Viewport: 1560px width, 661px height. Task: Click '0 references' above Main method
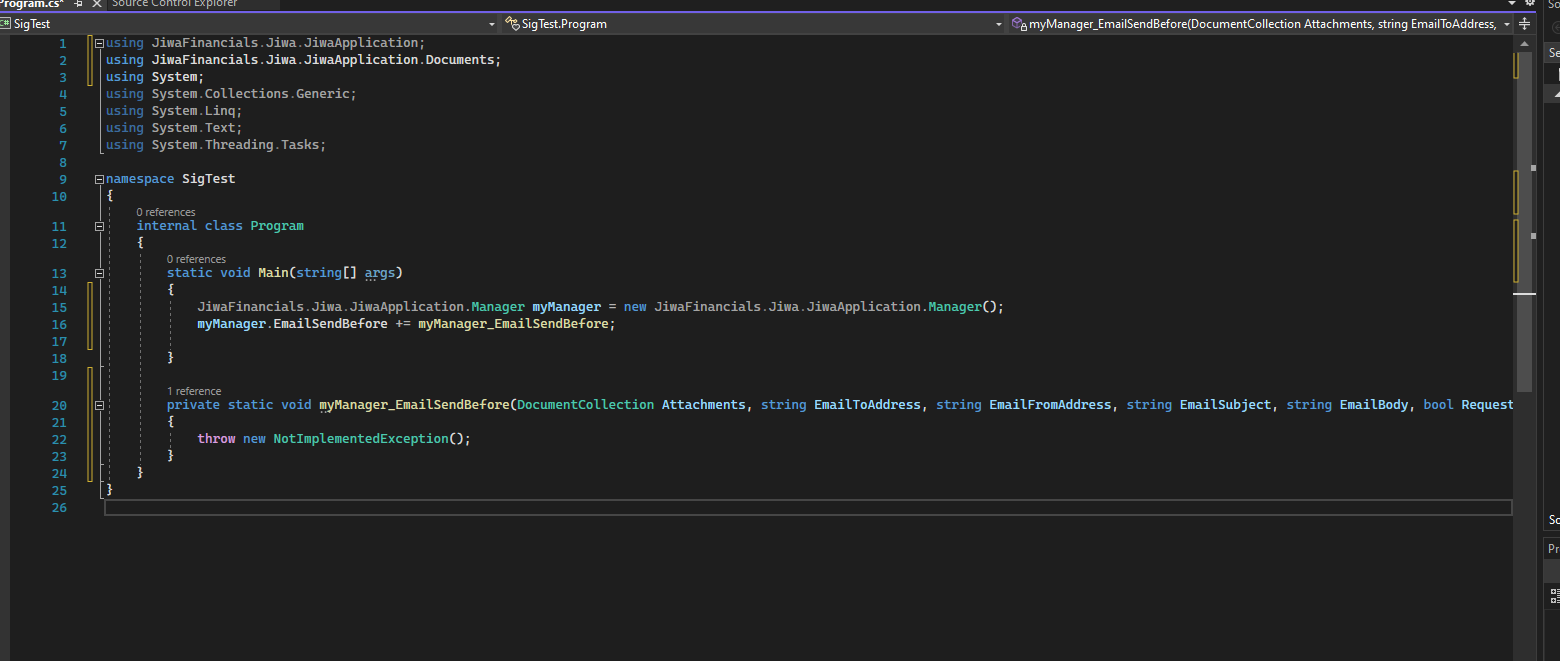point(196,259)
